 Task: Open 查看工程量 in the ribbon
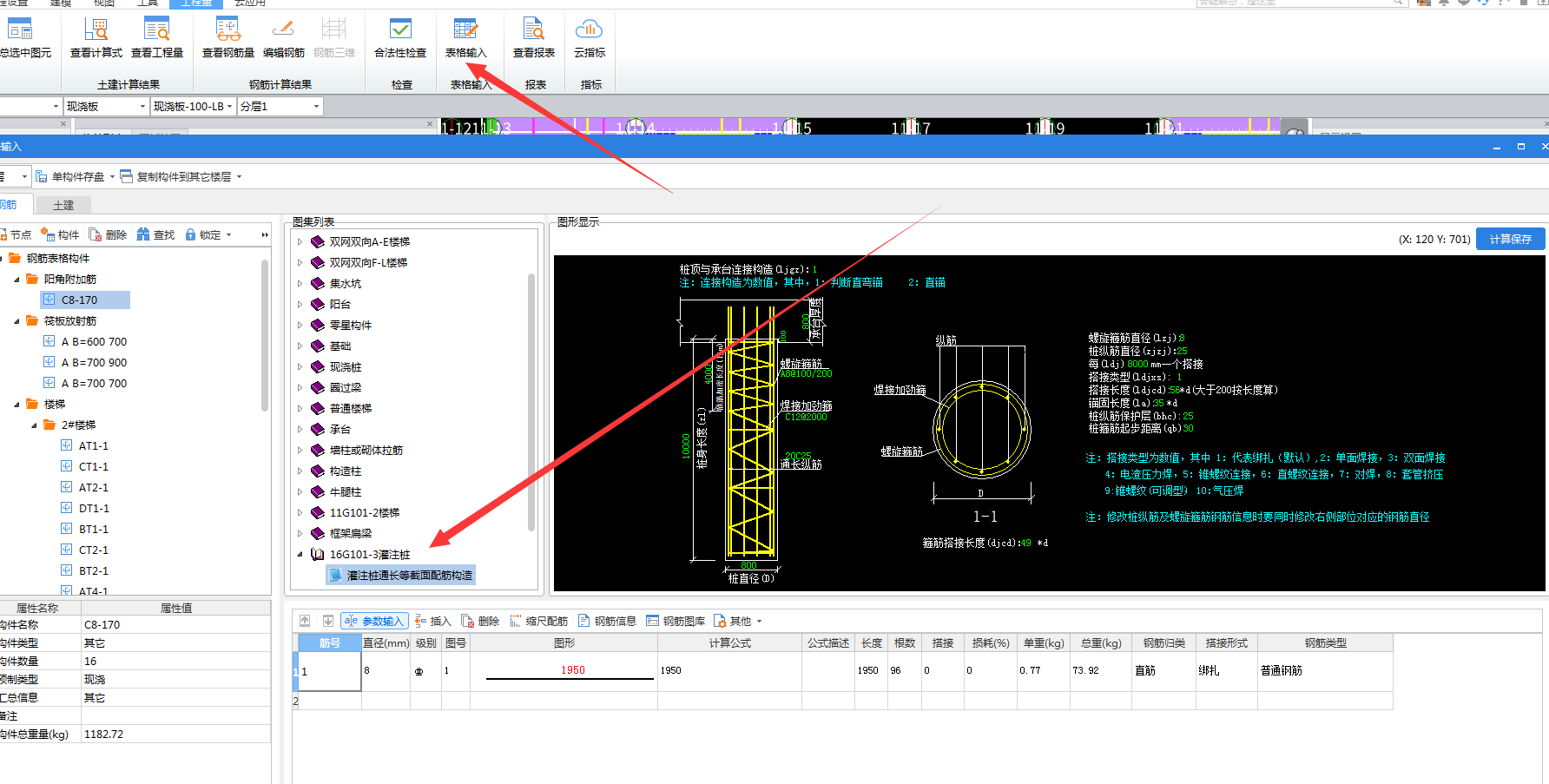(157, 38)
